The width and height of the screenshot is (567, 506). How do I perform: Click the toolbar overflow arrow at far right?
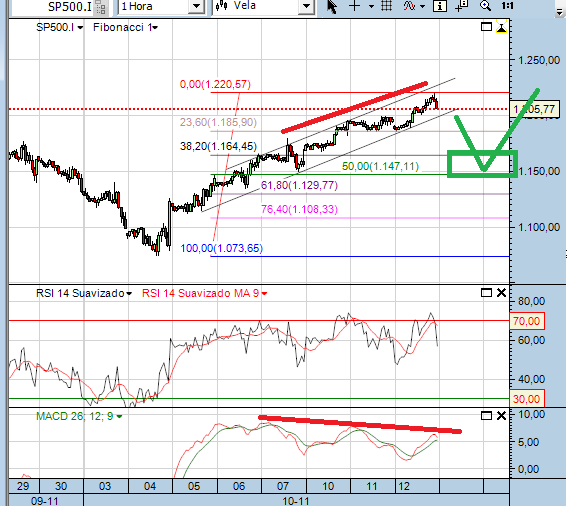[560, 12]
